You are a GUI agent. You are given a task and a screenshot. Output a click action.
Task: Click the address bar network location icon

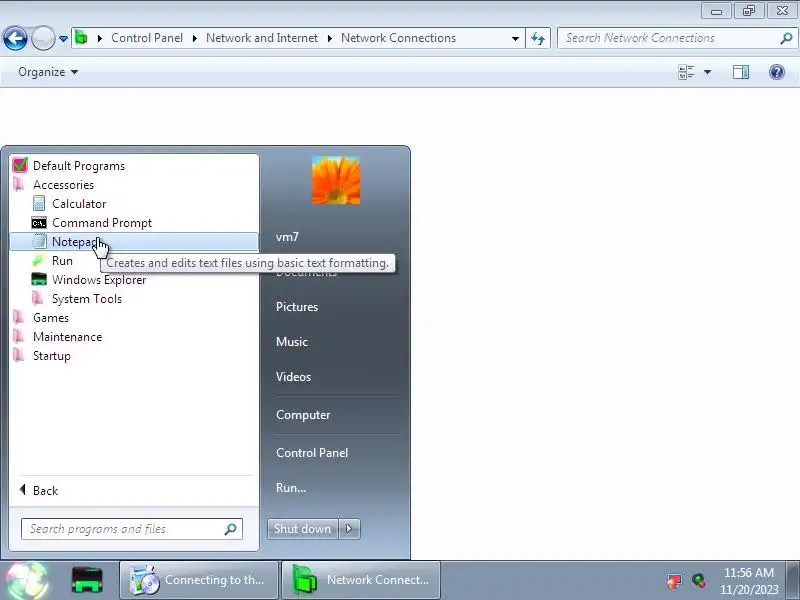click(x=82, y=38)
